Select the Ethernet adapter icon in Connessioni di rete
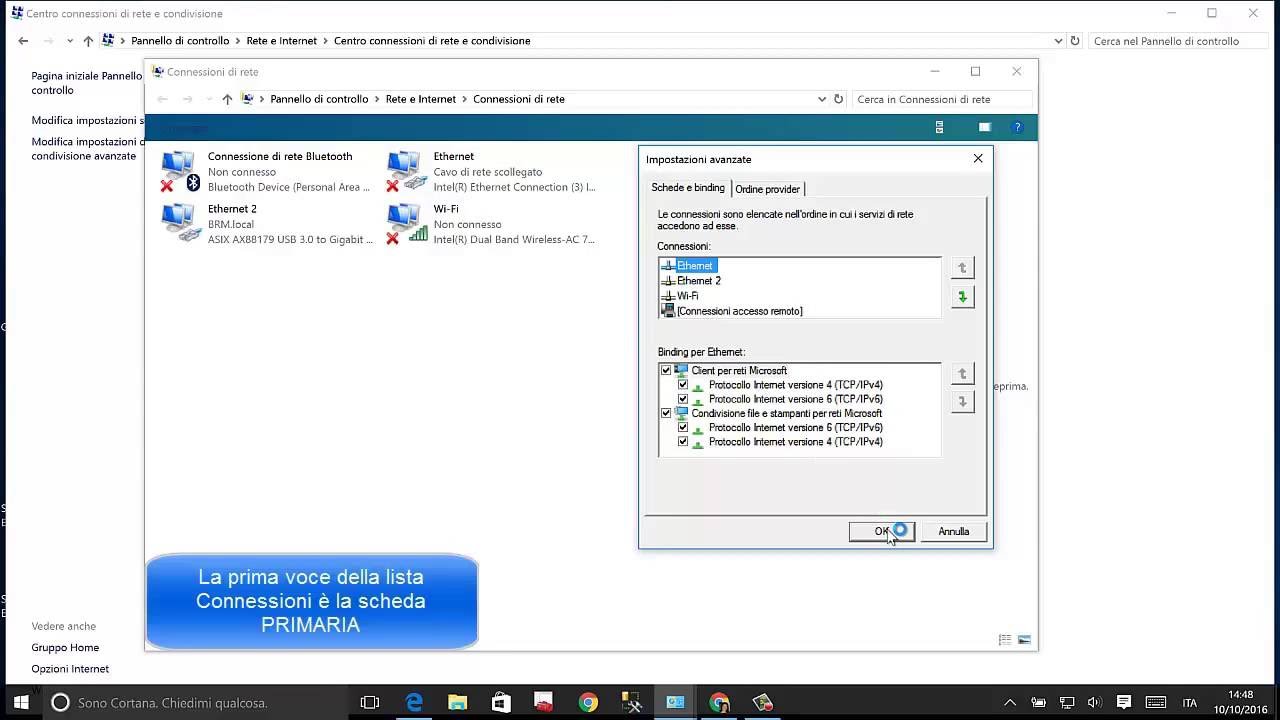Viewport: 1280px width, 720px height. 406,171
